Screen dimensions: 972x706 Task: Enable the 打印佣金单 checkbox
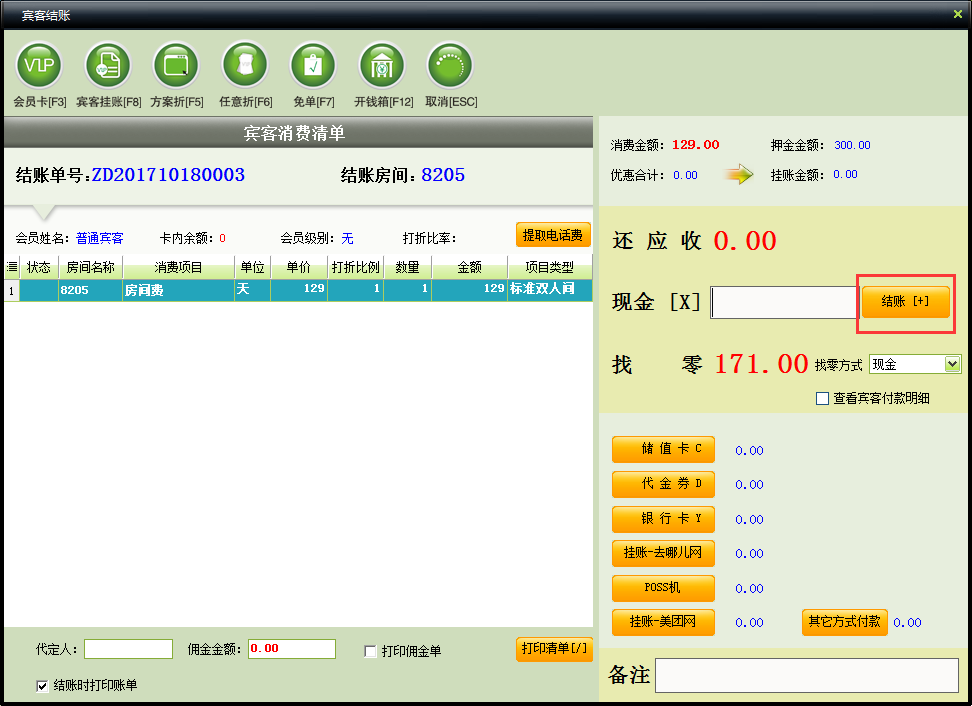pos(370,651)
